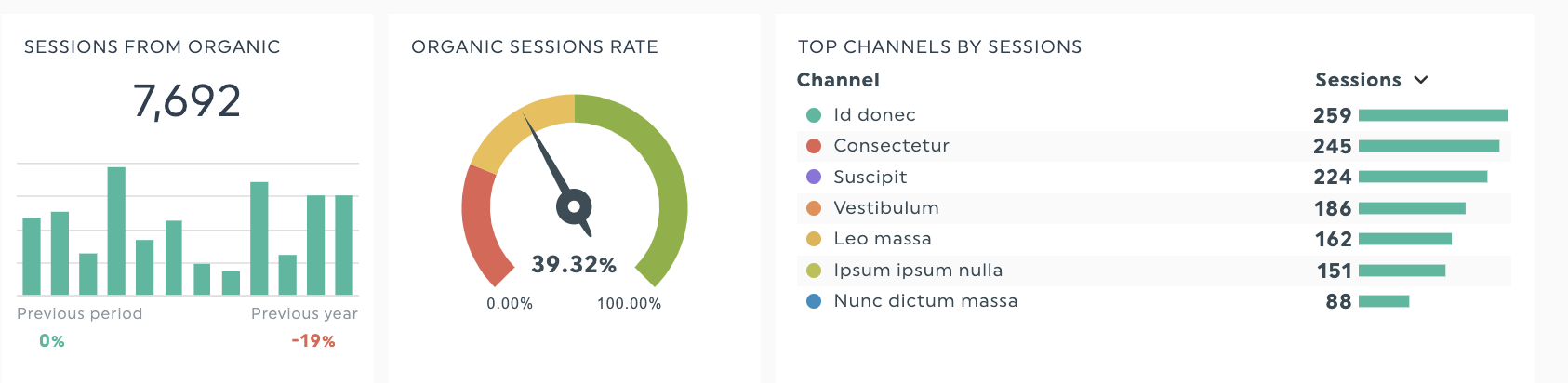The width and height of the screenshot is (1568, 383).
Task: Click the orange dot beside Vestibulum
Action: pyautogui.click(x=814, y=208)
